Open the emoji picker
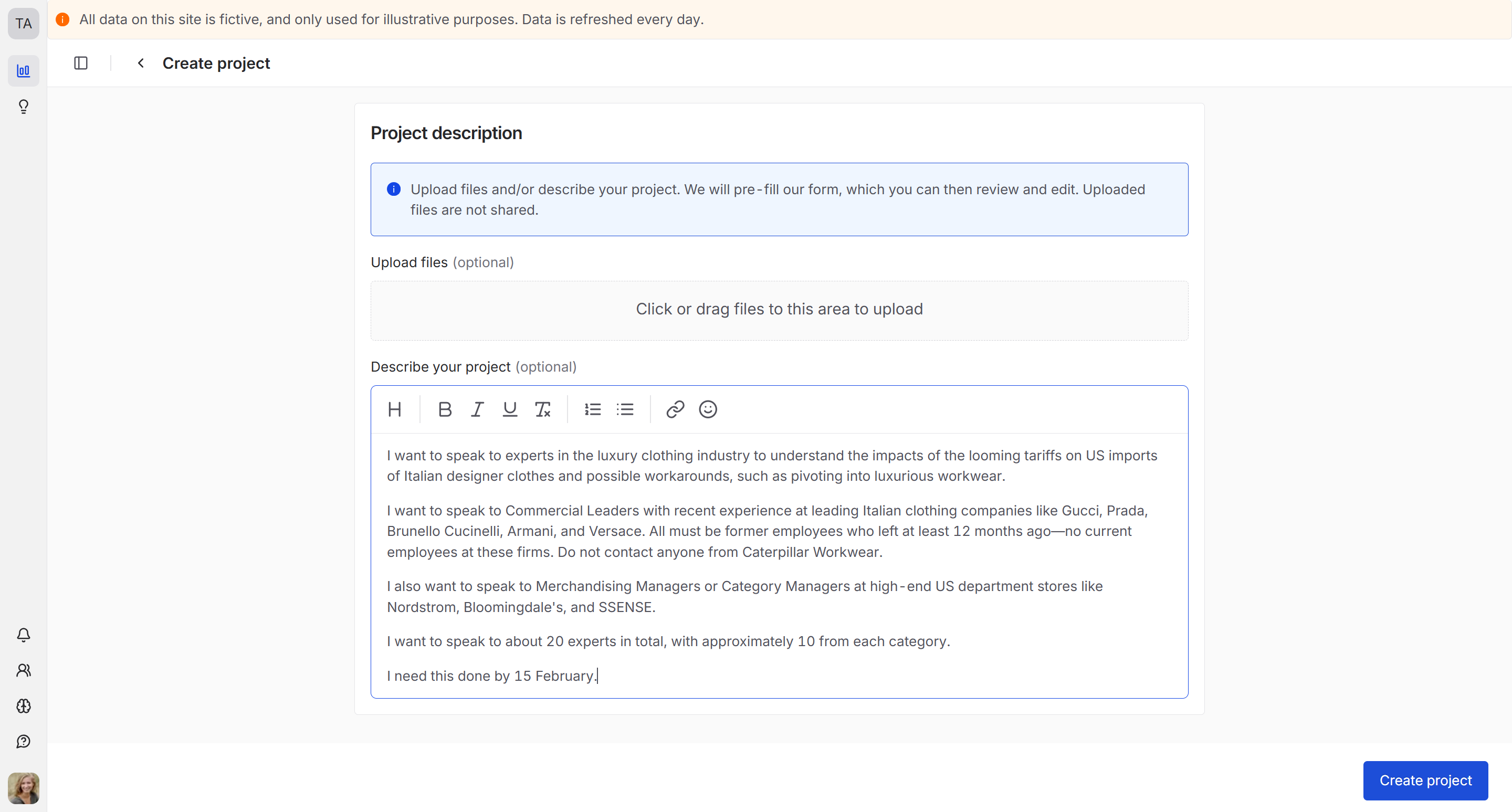Image resolution: width=1512 pixels, height=812 pixels. 708,409
